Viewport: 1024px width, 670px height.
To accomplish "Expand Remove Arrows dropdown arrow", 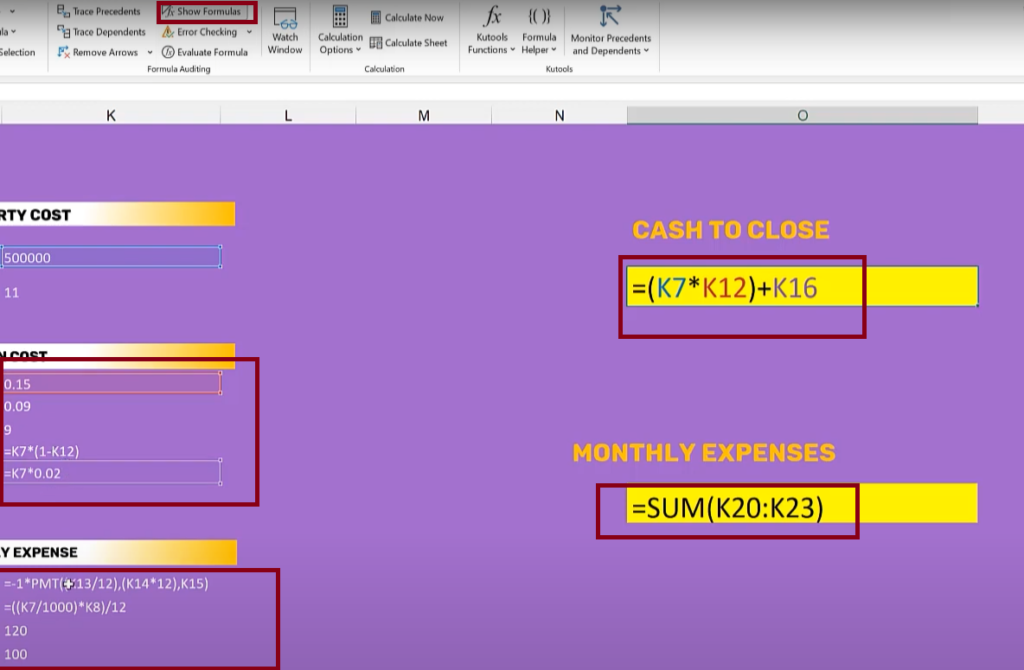I will (x=150, y=52).
